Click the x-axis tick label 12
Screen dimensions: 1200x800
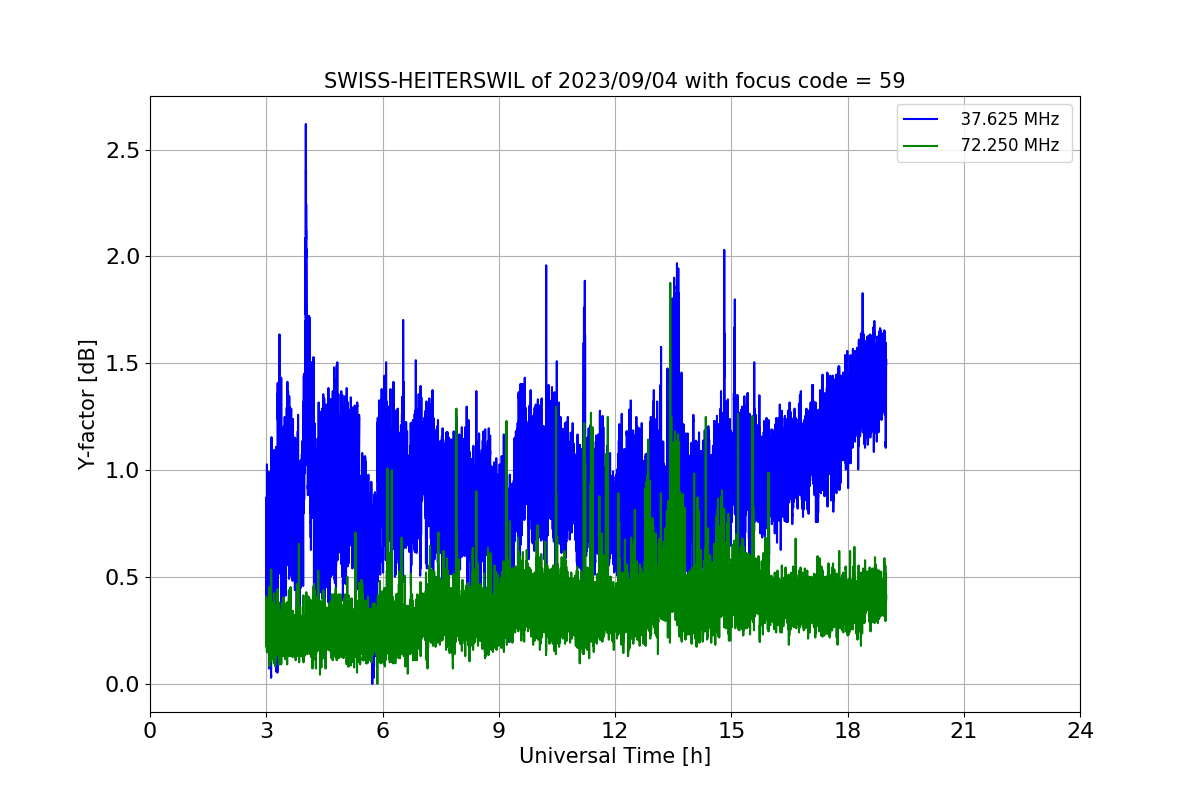[x=615, y=731]
